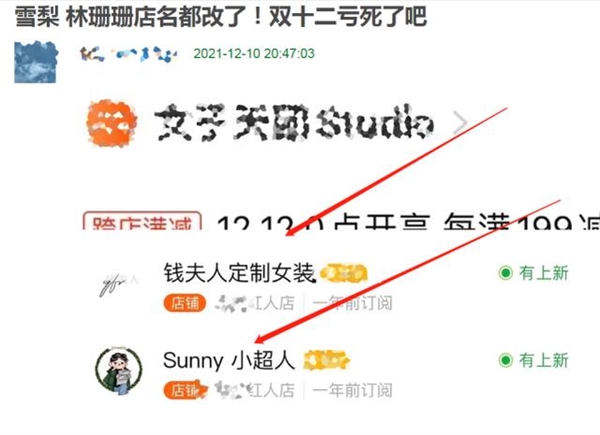Image resolution: width=600 pixels, height=435 pixels.
Task: Click the blurred poster username
Action: coord(128,54)
